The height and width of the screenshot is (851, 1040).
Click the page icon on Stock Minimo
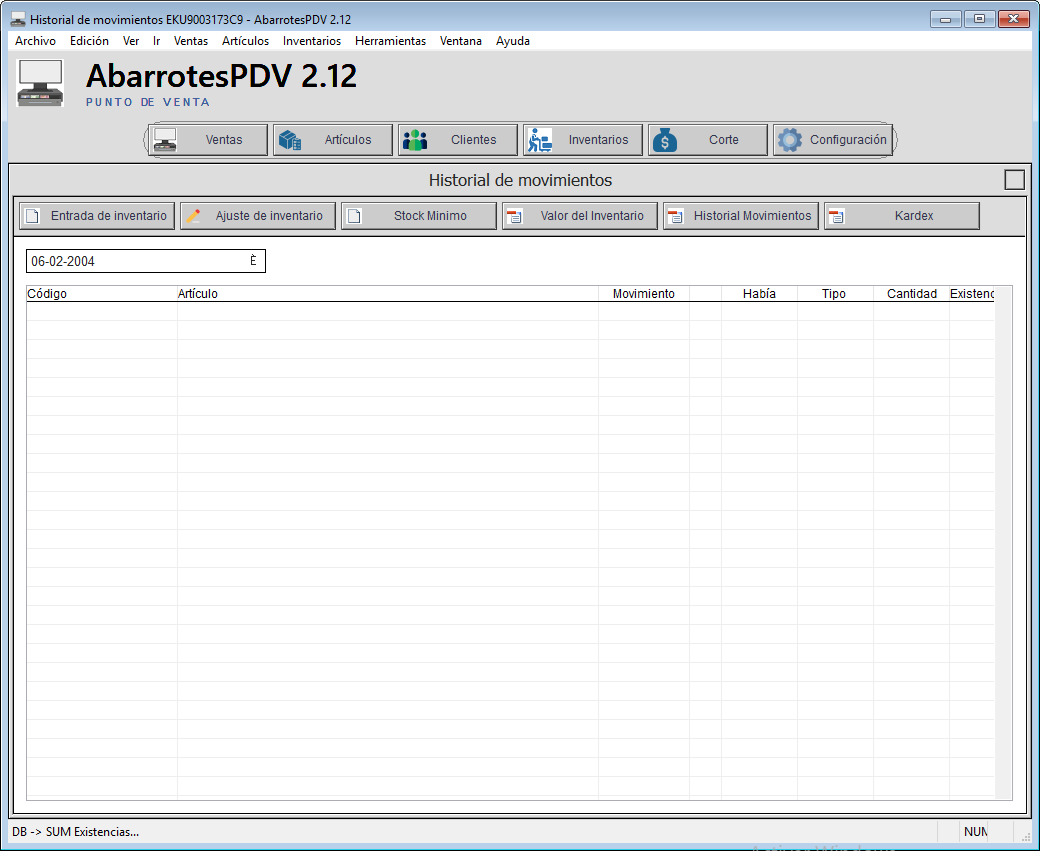[x=354, y=216]
